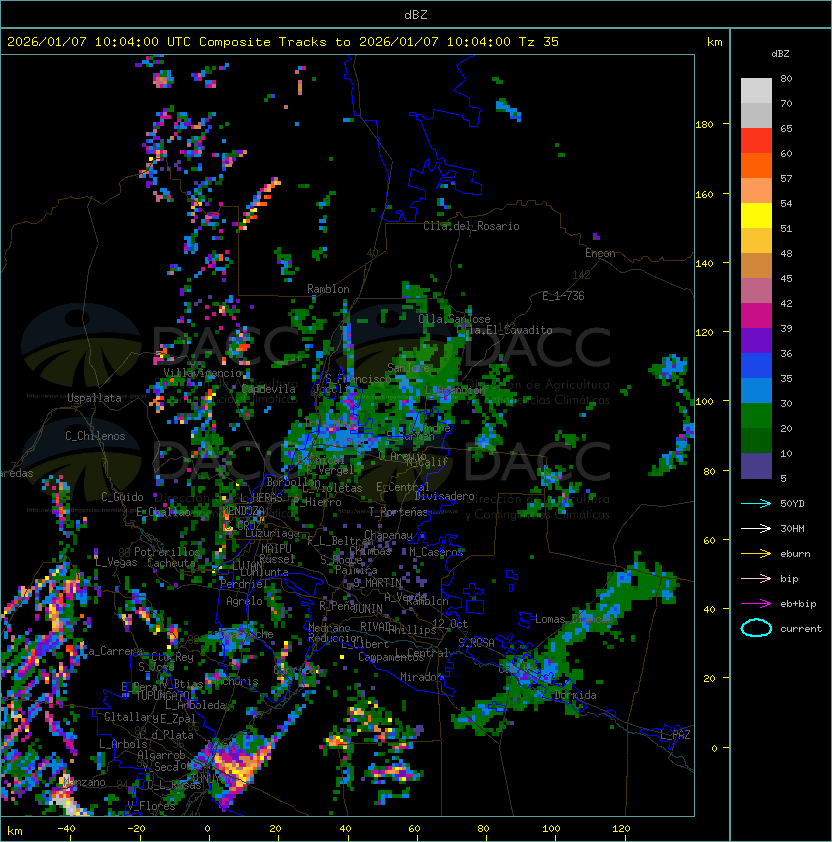832x842 pixels.
Task: Pick the dark orange 57-60 dBZ swatch
Action: 756,165
